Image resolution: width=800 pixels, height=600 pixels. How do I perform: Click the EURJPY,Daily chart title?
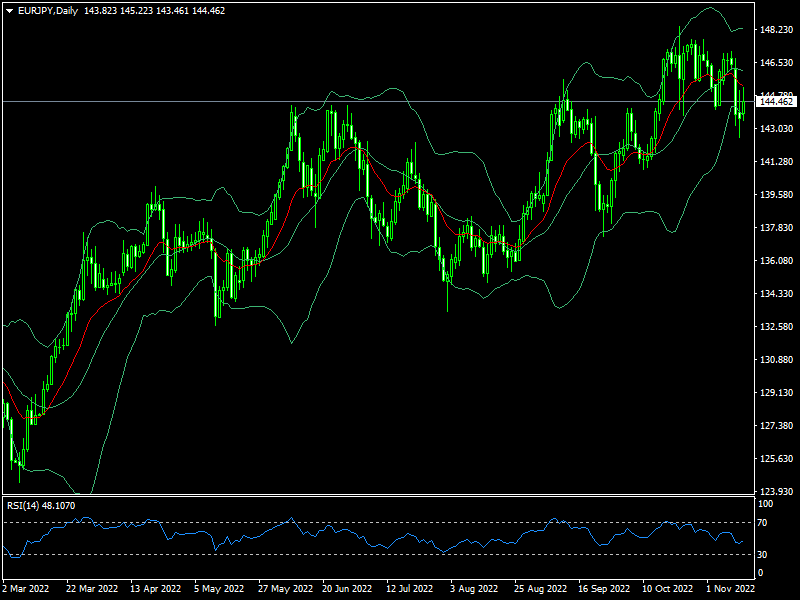(x=48, y=11)
